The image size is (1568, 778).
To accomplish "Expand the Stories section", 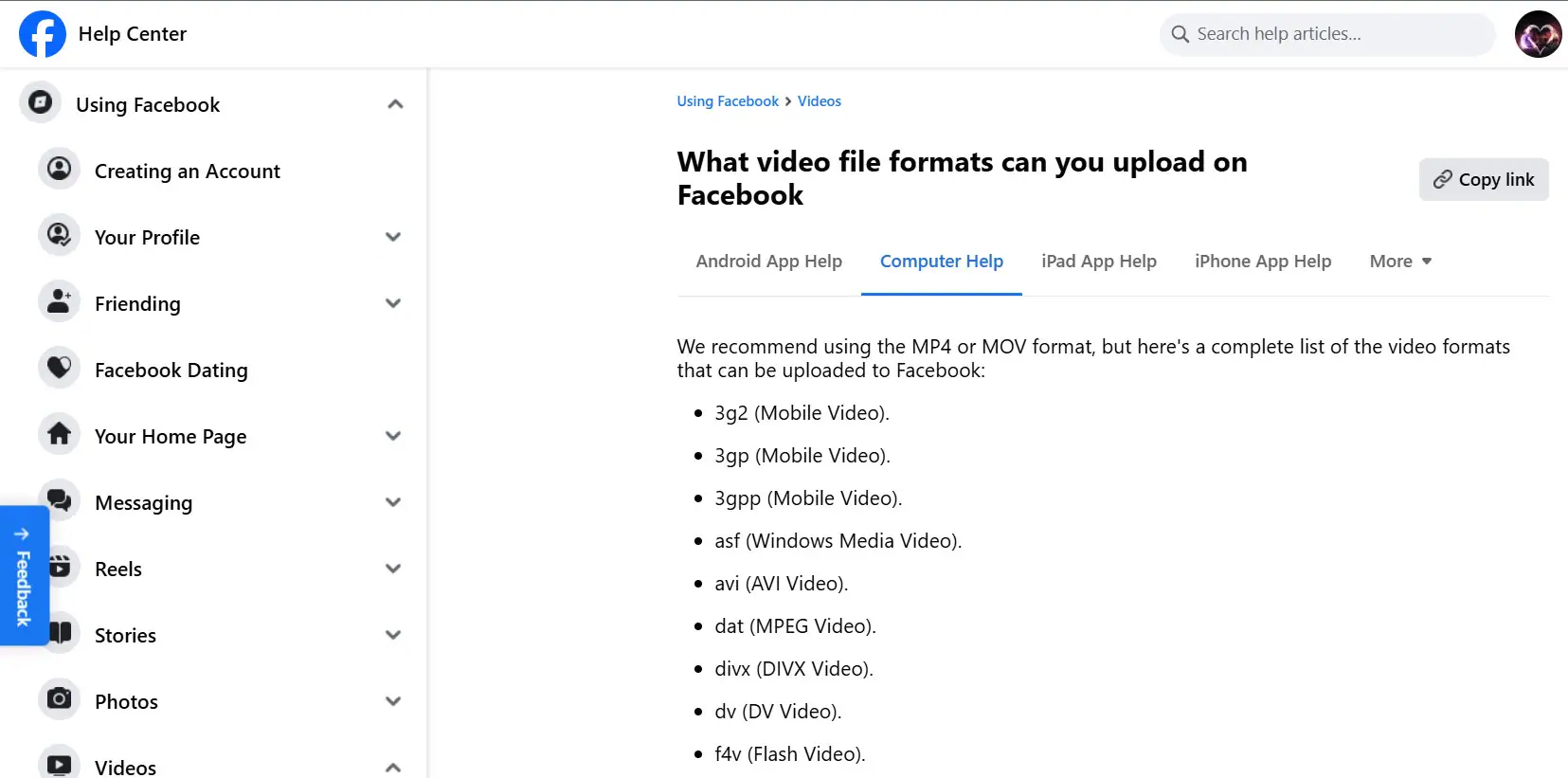I will point(393,635).
